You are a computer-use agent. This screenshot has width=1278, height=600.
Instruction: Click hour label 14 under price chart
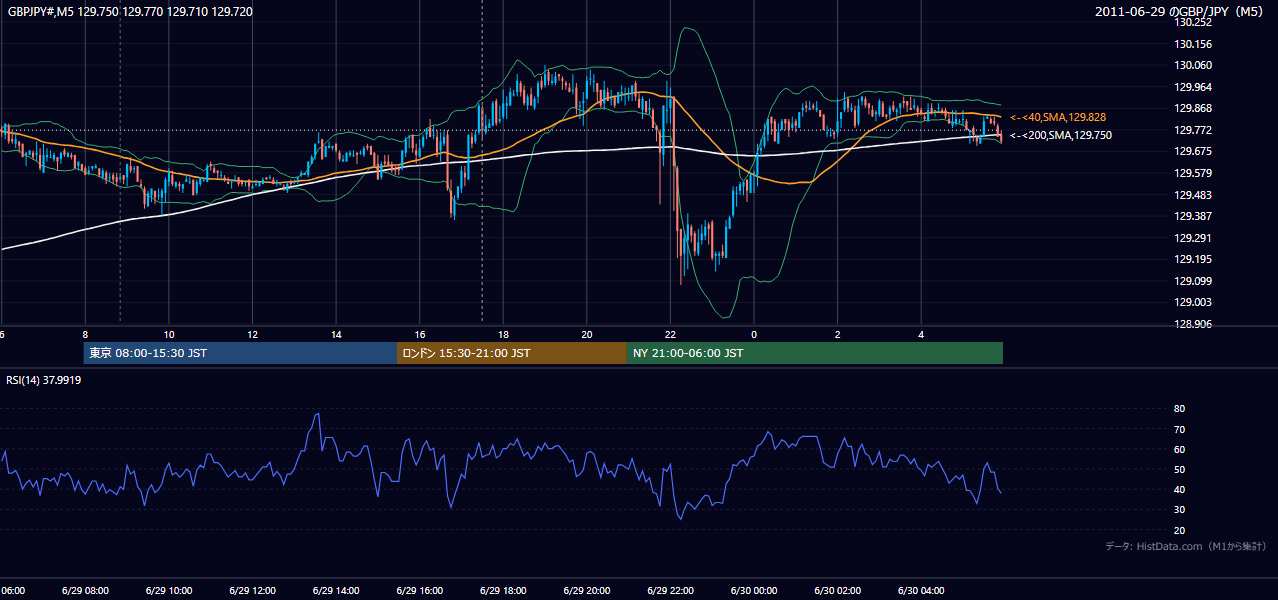pyautogui.click(x=336, y=334)
